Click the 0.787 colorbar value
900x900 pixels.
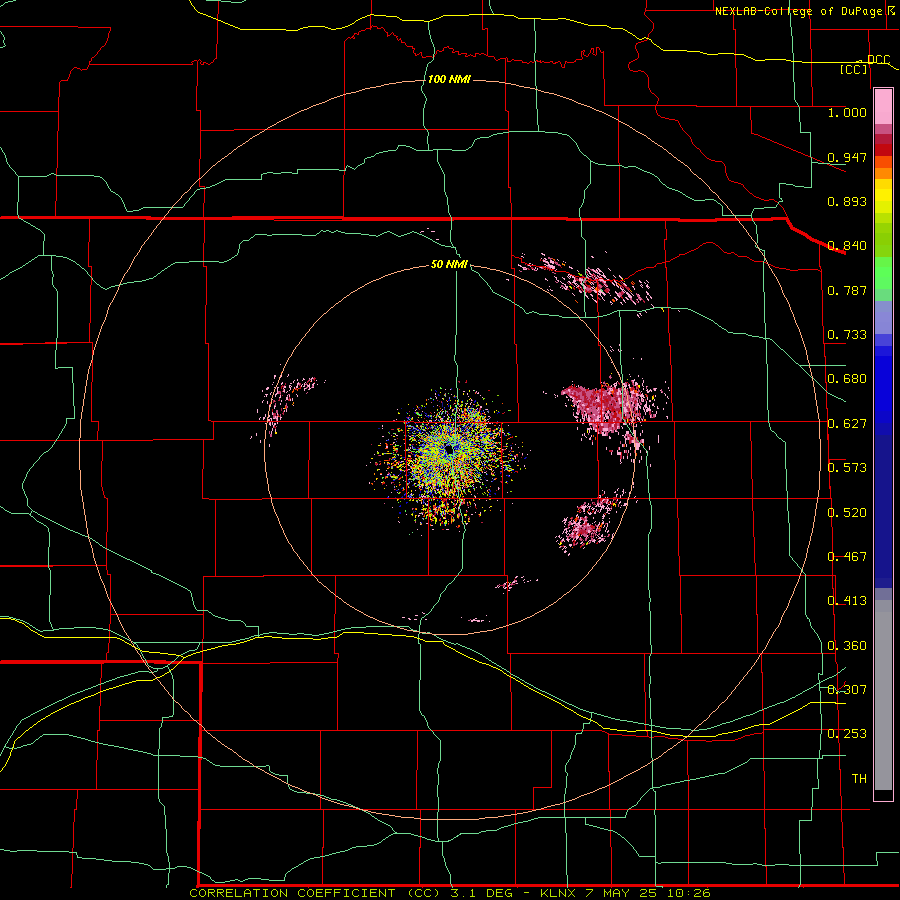point(847,290)
